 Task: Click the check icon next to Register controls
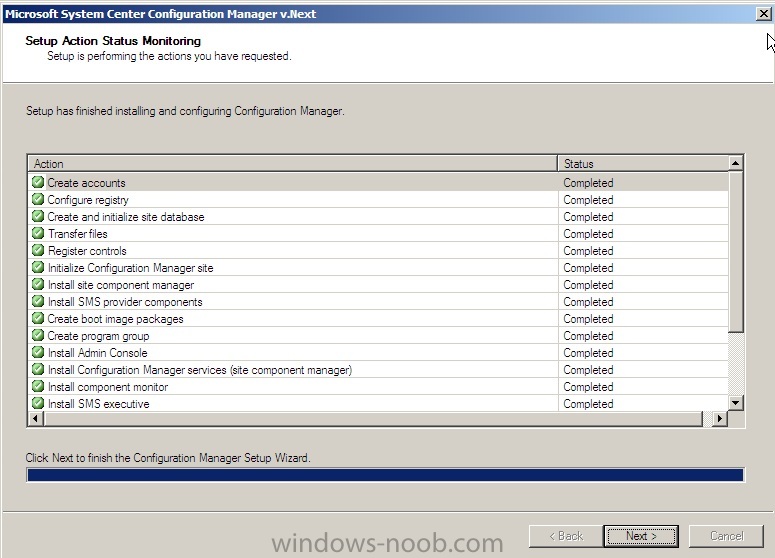[x=38, y=250]
